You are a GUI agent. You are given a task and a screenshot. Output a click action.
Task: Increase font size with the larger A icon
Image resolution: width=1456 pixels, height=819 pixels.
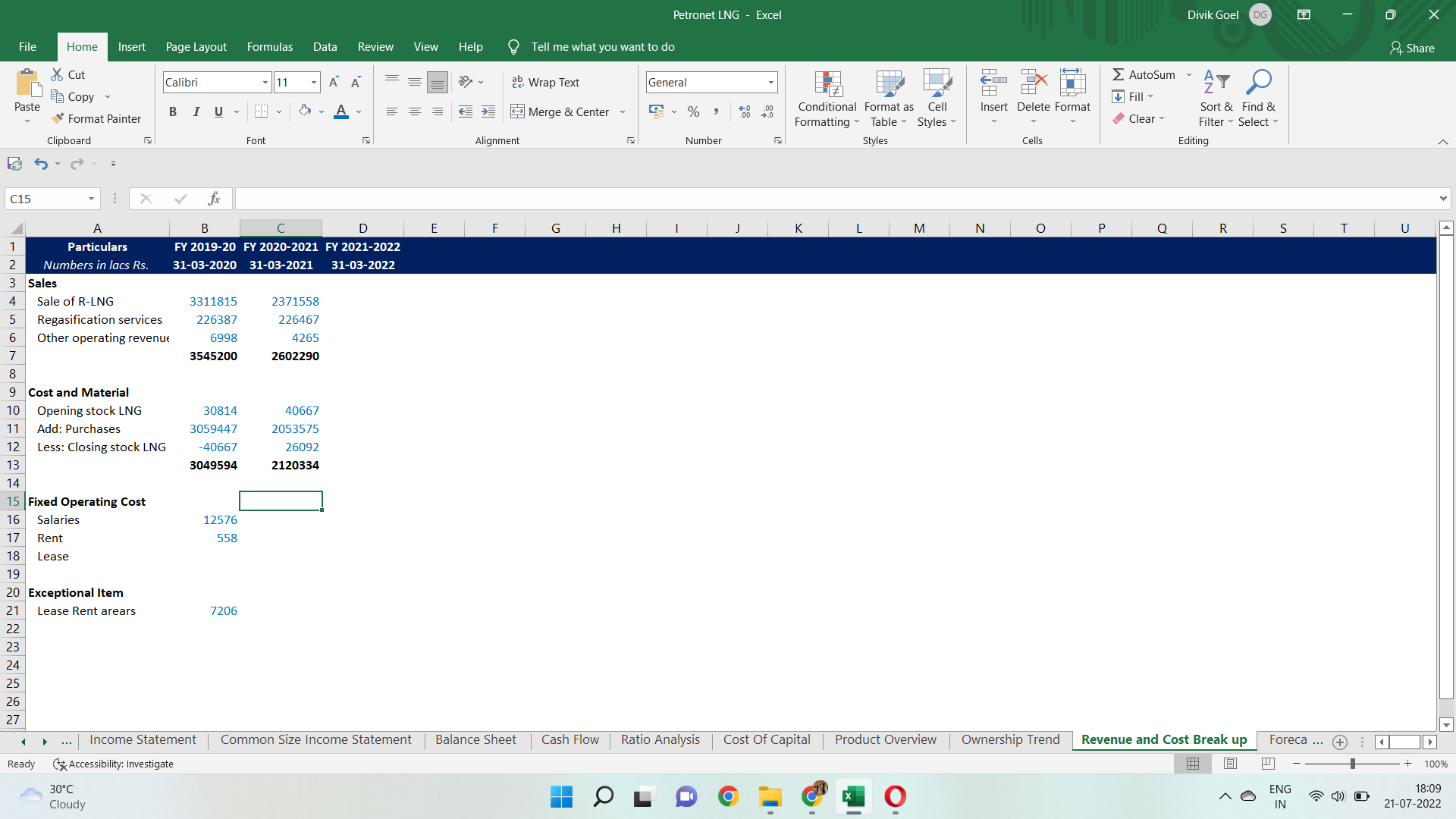(x=334, y=82)
